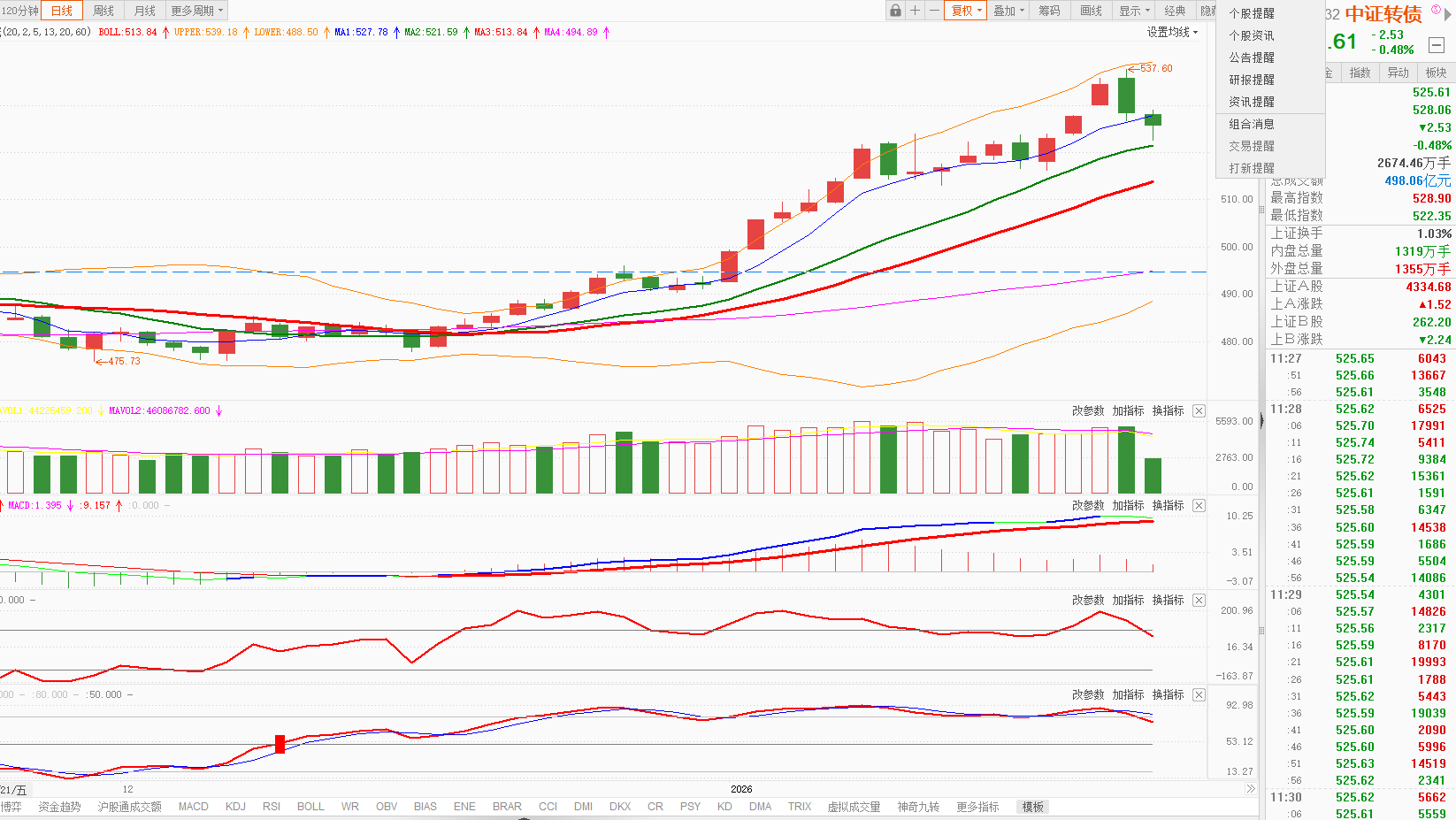Select the MACD indicator tab at bottom
The width and height of the screenshot is (1456, 820).
[193, 807]
